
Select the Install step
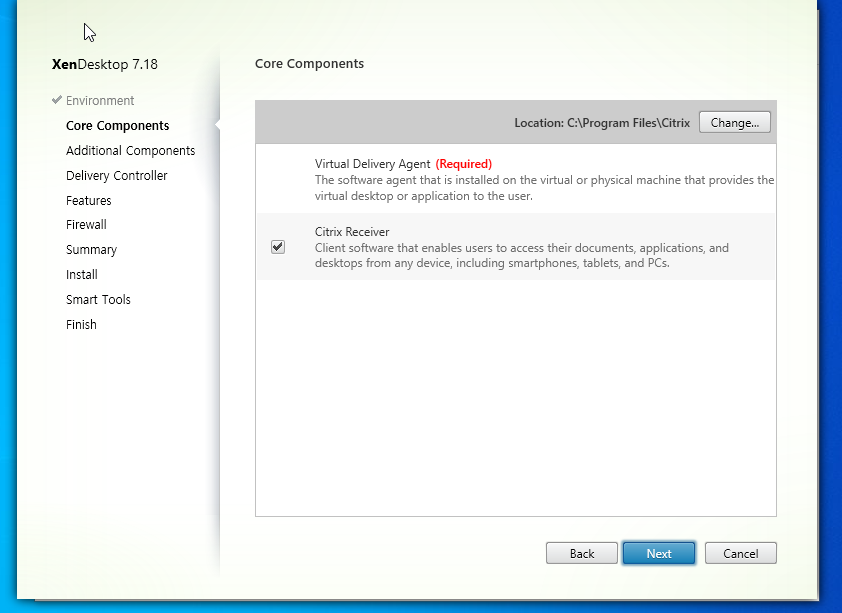82,275
